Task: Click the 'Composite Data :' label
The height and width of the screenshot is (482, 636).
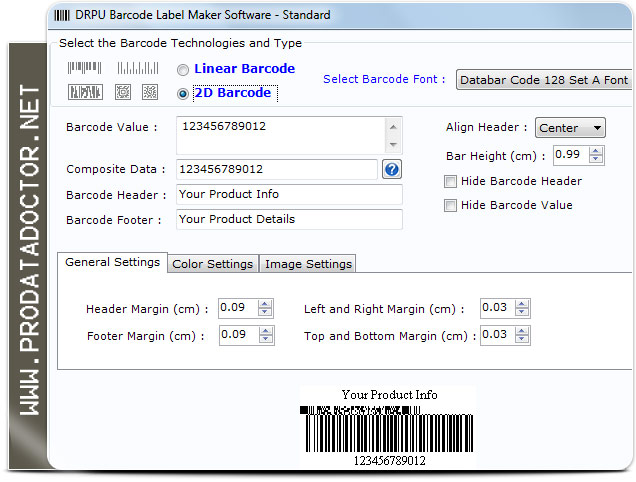Action: pos(116,169)
